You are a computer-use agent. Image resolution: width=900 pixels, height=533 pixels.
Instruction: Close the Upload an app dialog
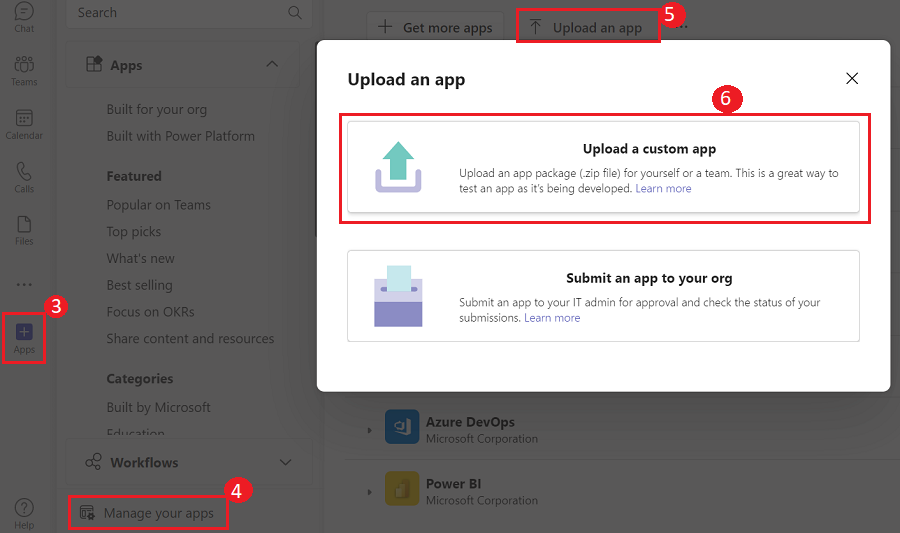[852, 79]
